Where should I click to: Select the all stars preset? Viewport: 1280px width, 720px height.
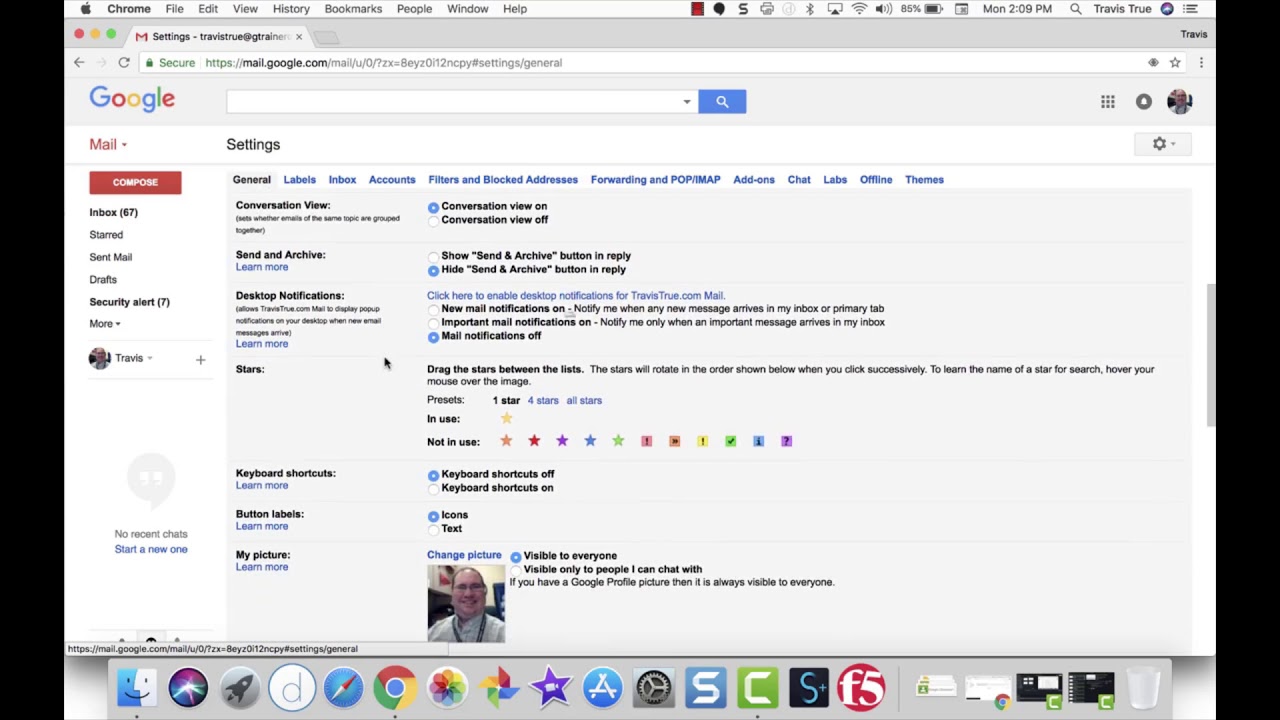click(x=584, y=400)
